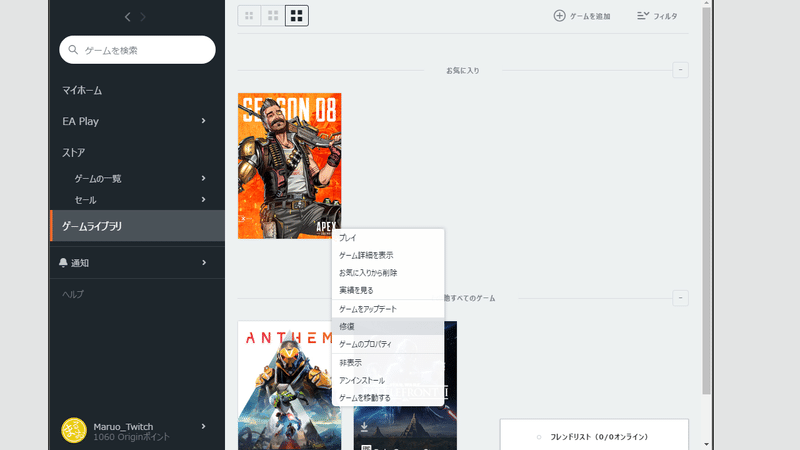
Task: Open マイホーム in sidebar
Action: coord(82,90)
